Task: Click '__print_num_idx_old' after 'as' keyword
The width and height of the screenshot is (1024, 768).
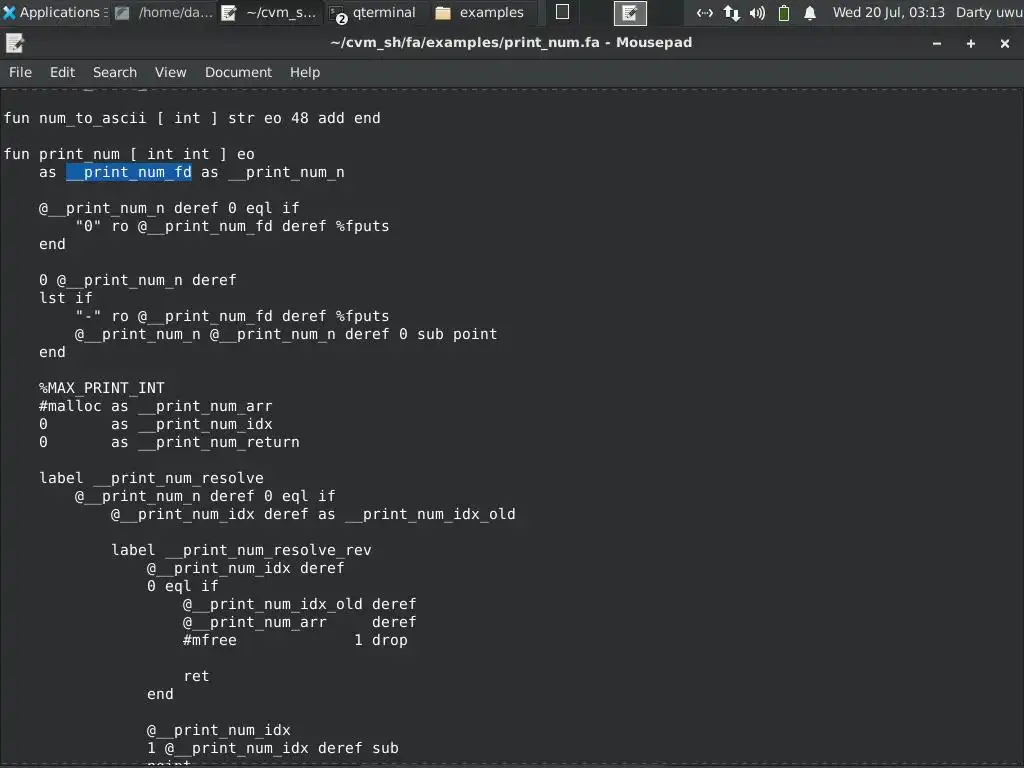Action: click(x=430, y=514)
